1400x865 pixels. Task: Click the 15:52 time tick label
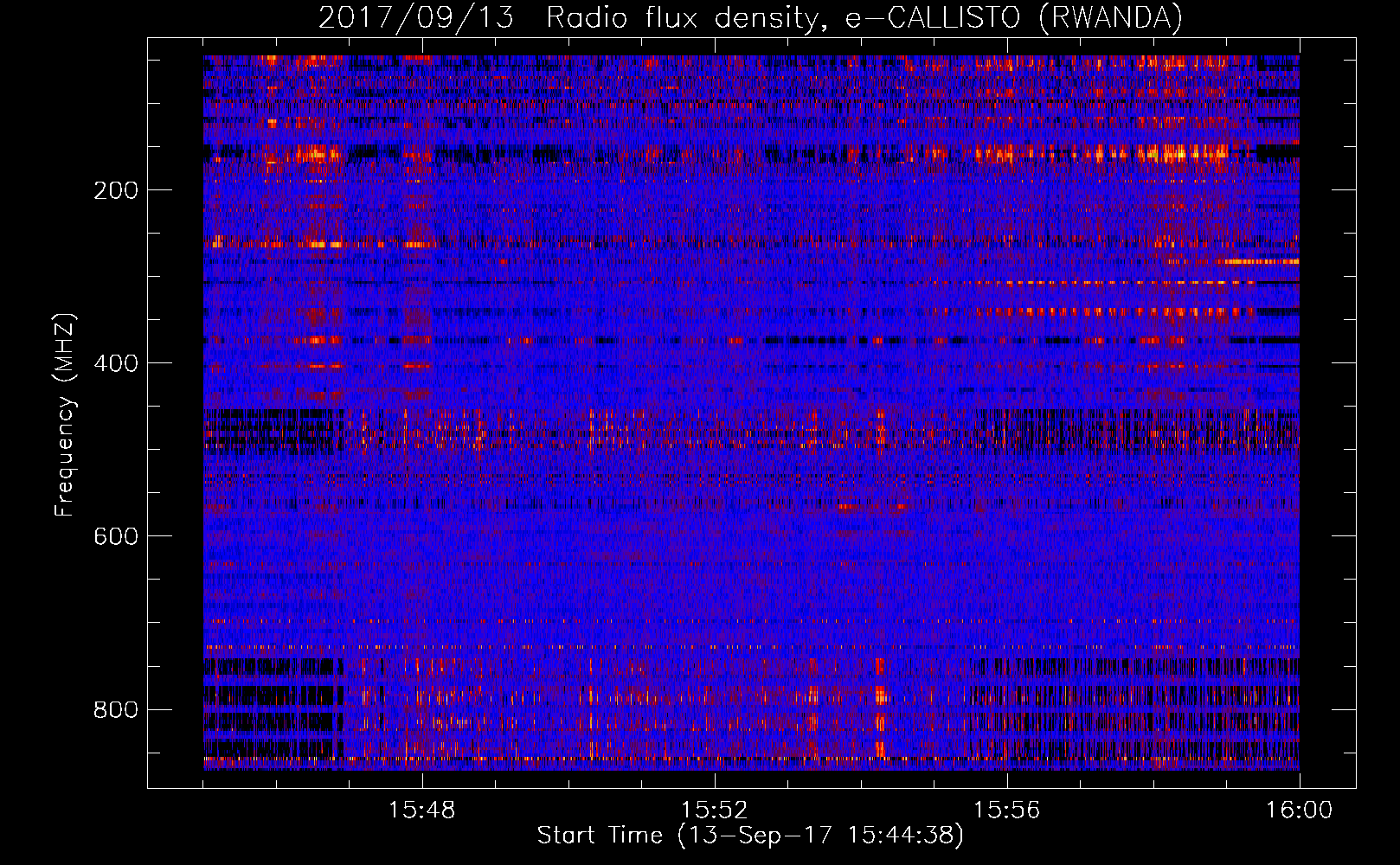[715, 810]
